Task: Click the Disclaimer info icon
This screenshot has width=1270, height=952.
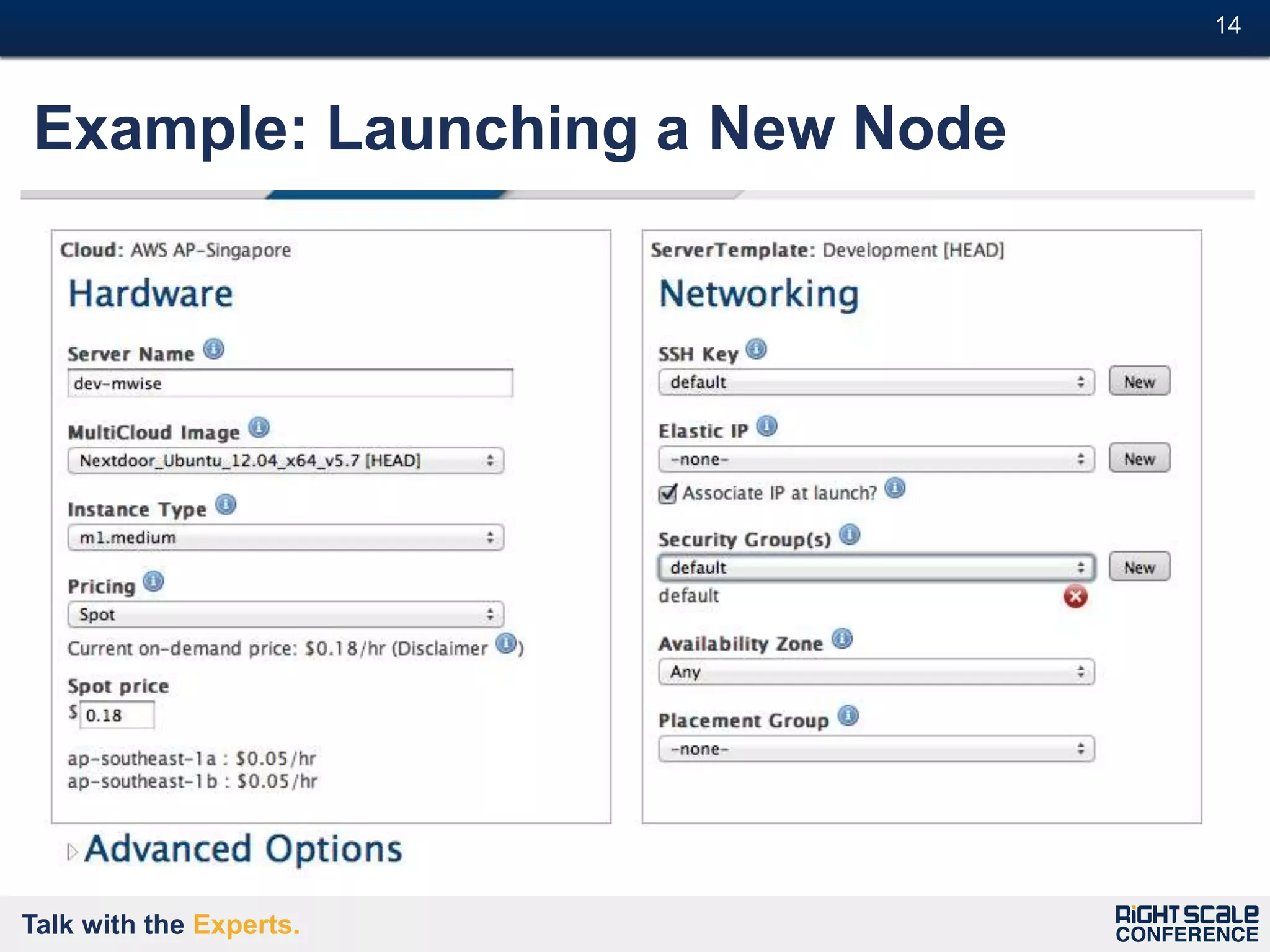Action: [x=506, y=643]
